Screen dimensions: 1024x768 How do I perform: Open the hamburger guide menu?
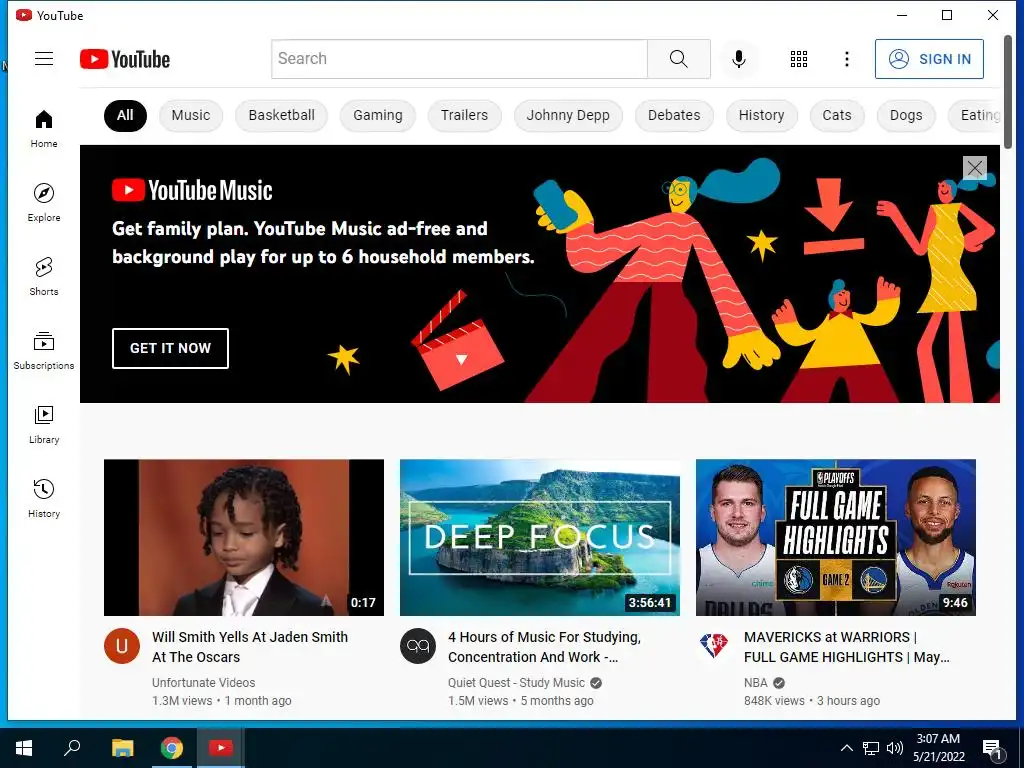(44, 59)
